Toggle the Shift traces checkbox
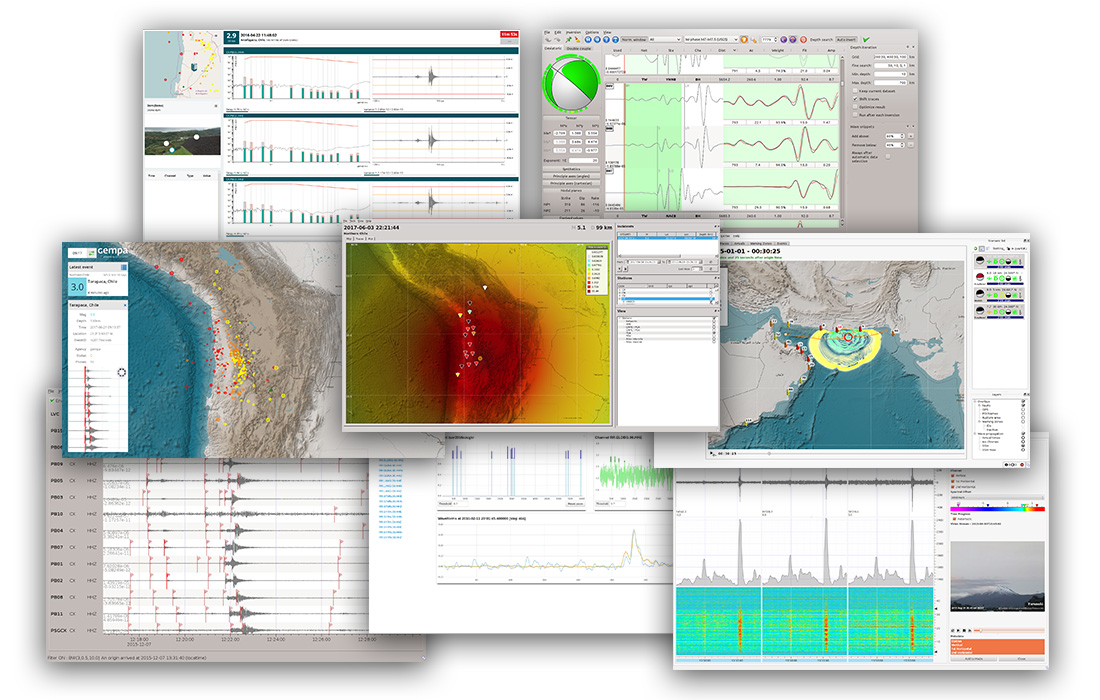Image resolution: width=1100 pixels, height=700 pixels. (854, 99)
